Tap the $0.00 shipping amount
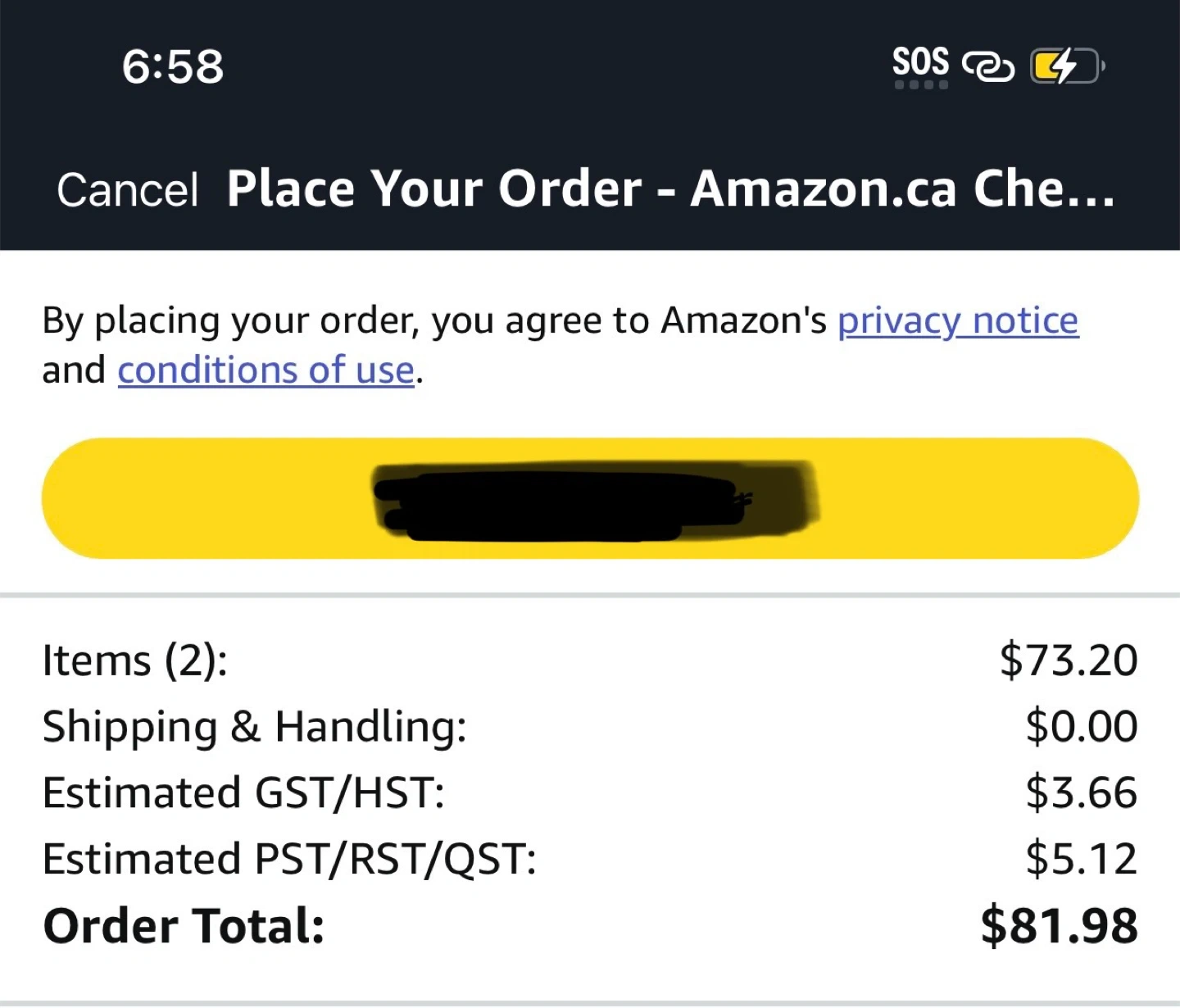Viewport: 1180px width, 1008px height. coord(1081,727)
